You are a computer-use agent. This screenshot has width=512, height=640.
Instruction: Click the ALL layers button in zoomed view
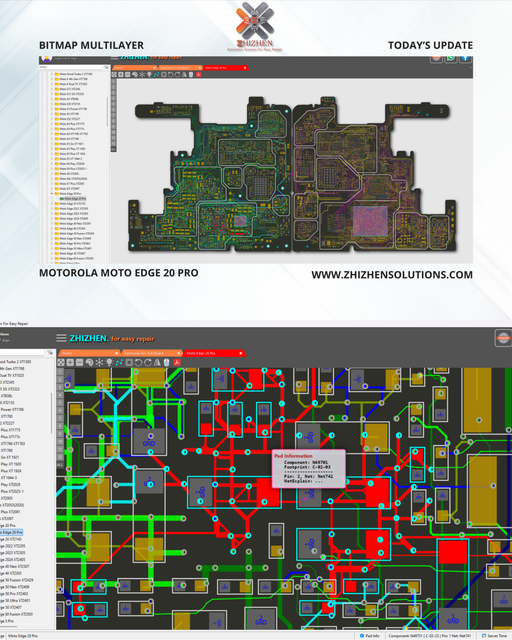(x=60, y=465)
